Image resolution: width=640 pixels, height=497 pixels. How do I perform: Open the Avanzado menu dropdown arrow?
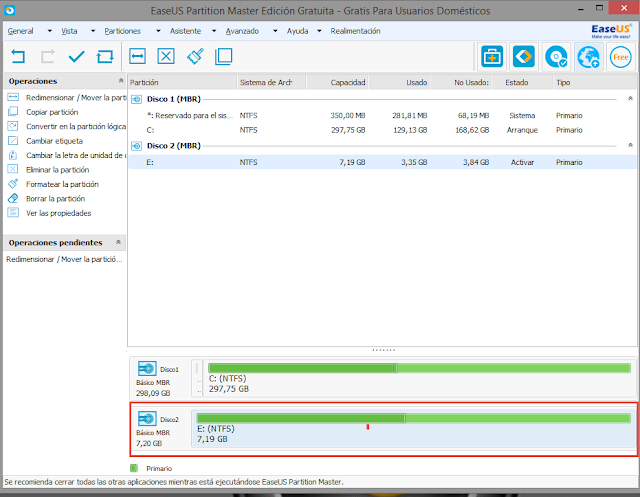tap(275, 31)
